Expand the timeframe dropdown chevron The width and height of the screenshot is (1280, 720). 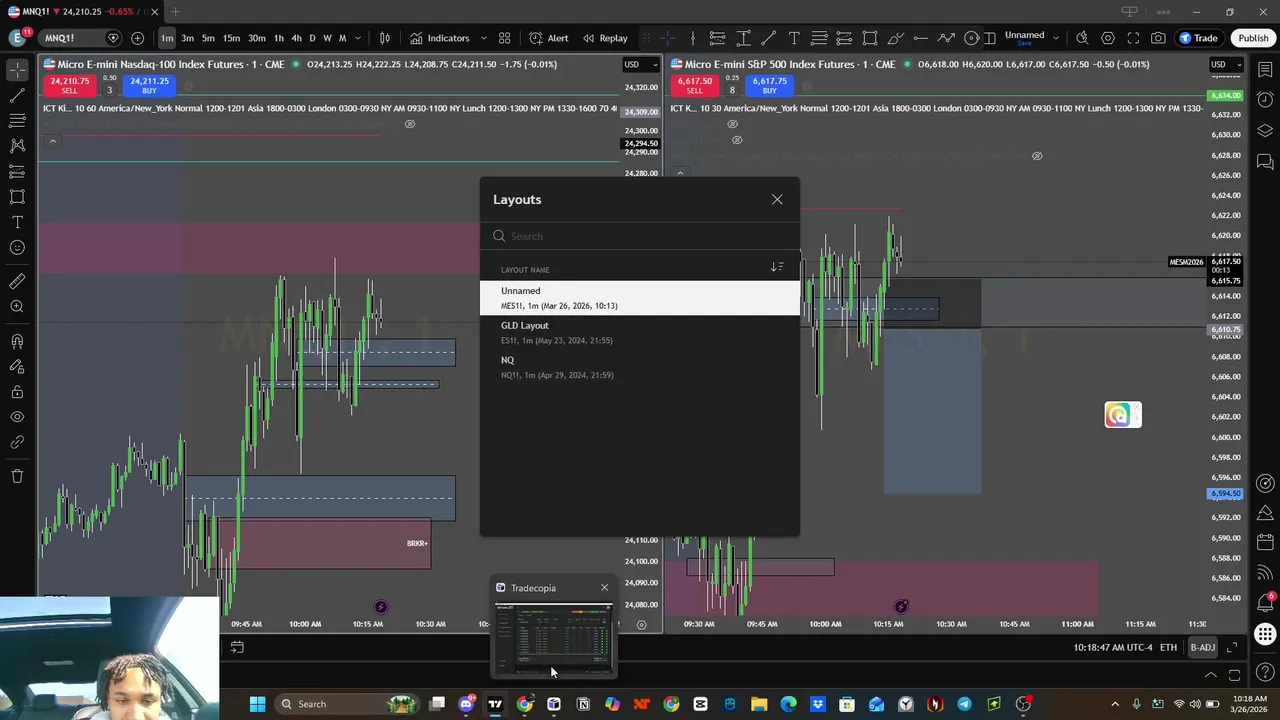[x=358, y=38]
